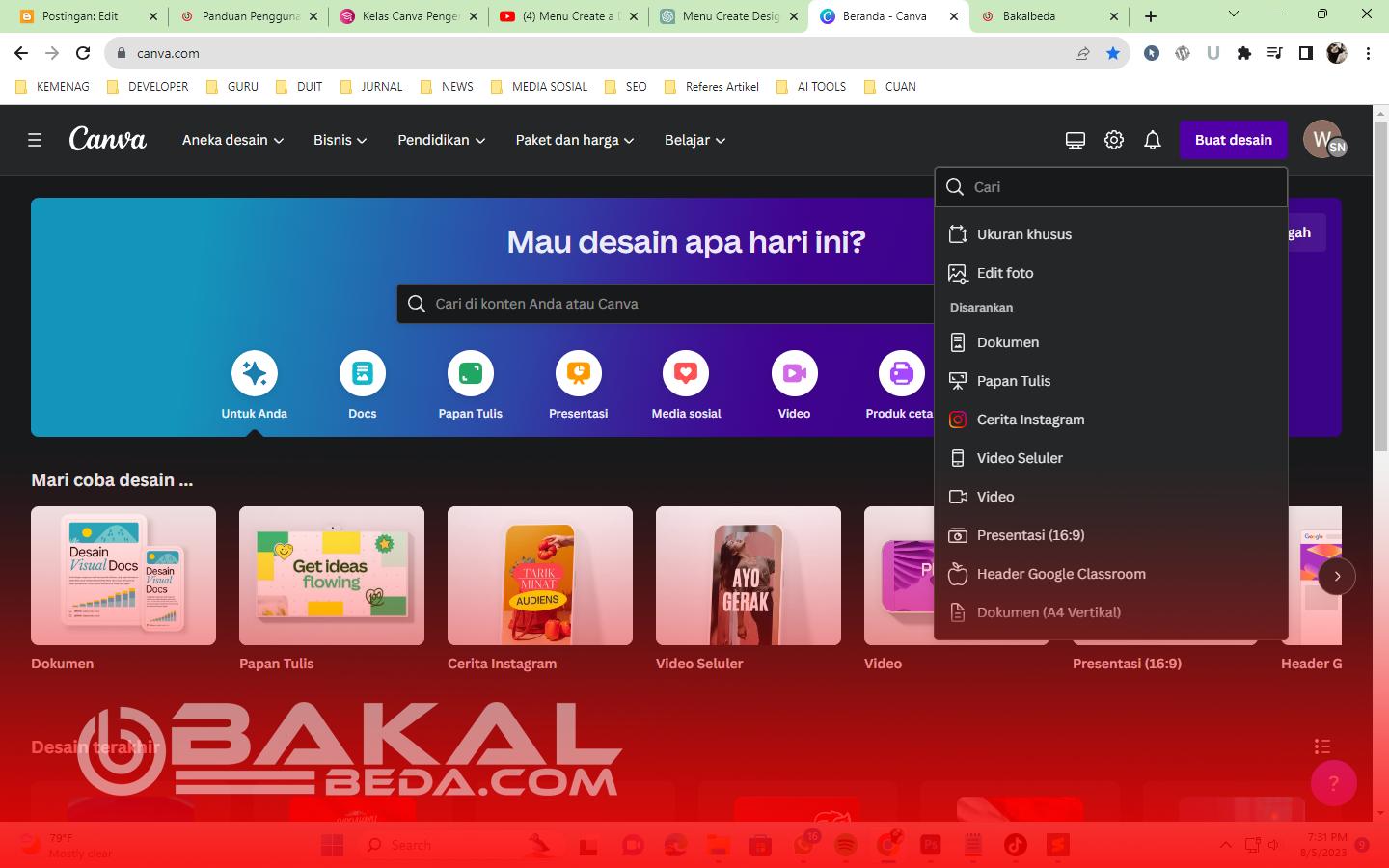Click the Cari search field in dropdown
Image resolution: width=1389 pixels, height=868 pixels.
point(1111,187)
